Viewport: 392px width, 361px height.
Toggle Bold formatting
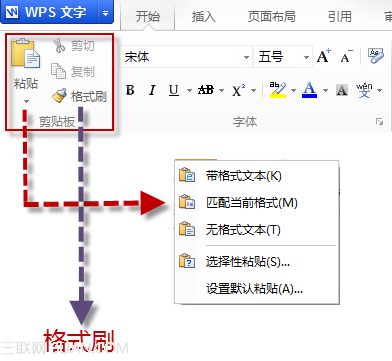click(130, 90)
